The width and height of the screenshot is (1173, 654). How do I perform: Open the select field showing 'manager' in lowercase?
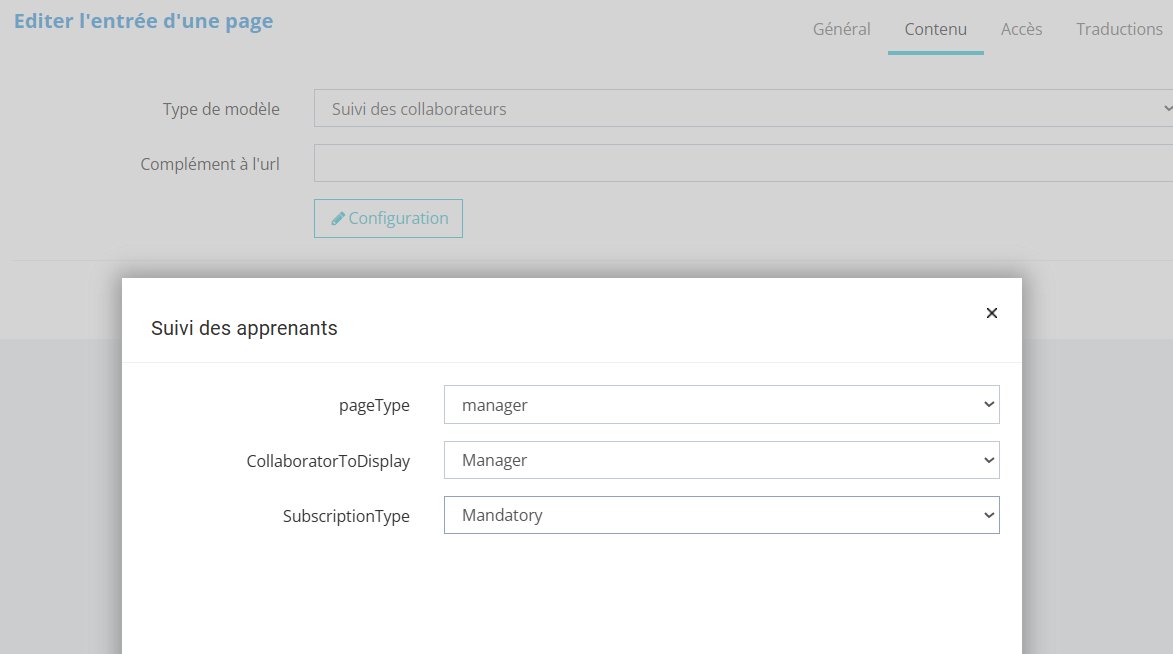(x=720, y=405)
